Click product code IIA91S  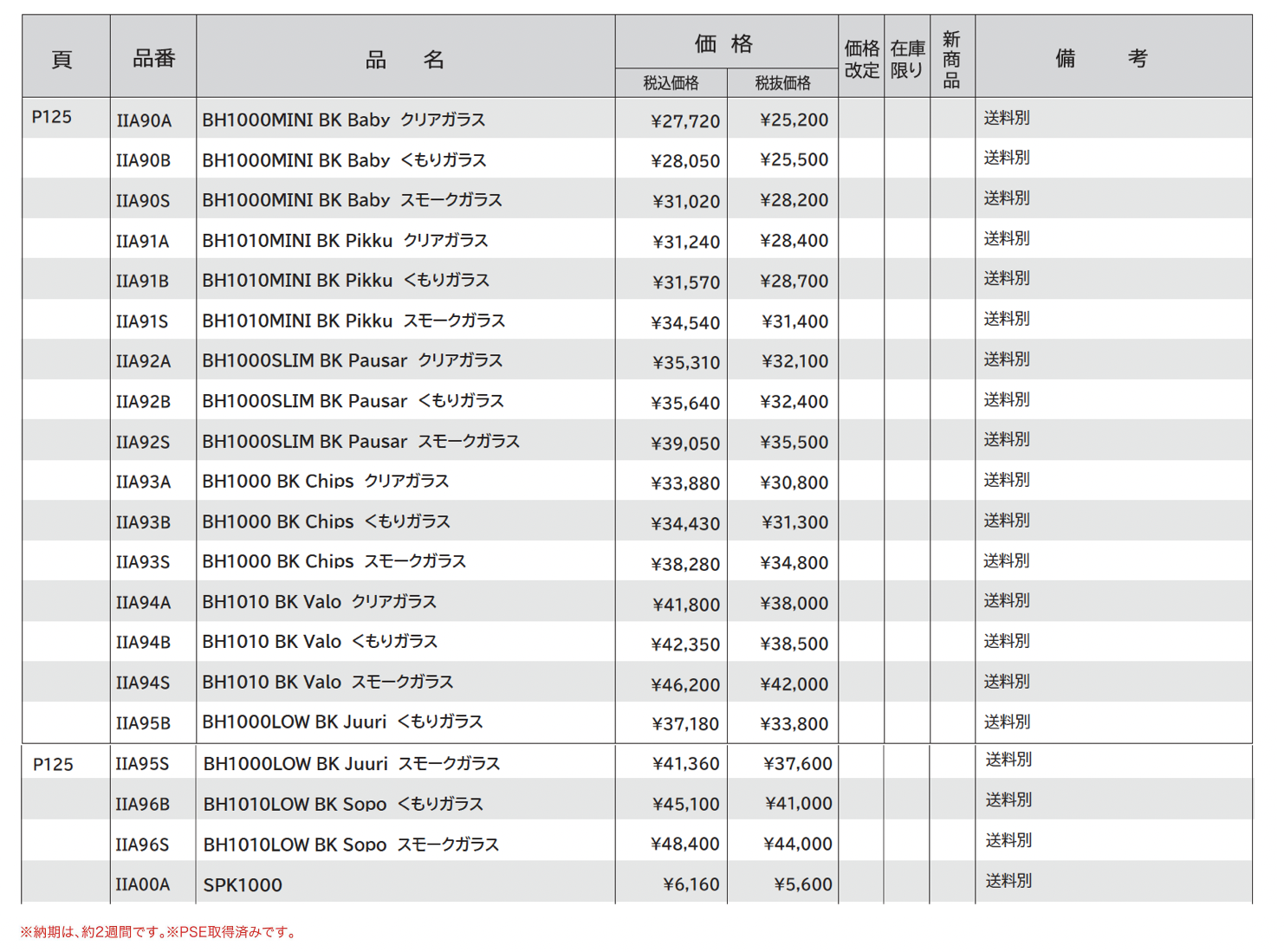pyautogui.click(x=142, y=321)
